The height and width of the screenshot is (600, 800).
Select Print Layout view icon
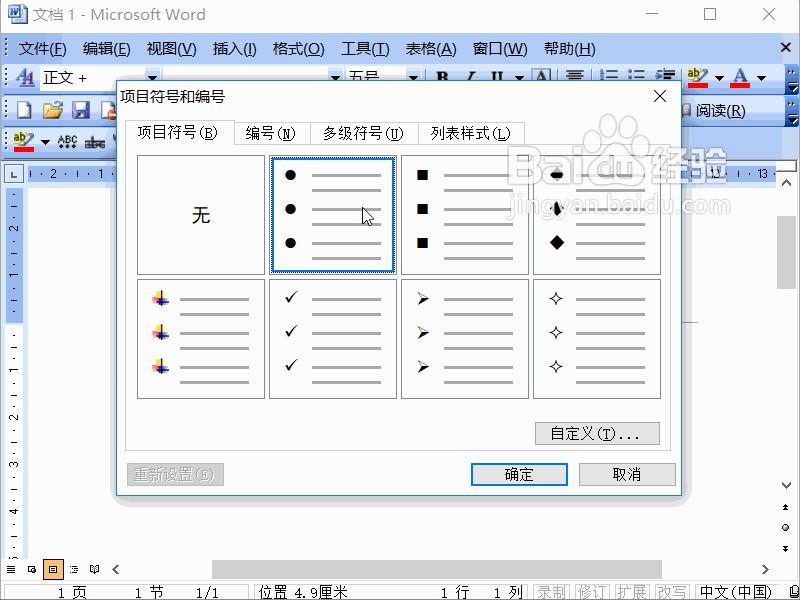pos(53,569)
